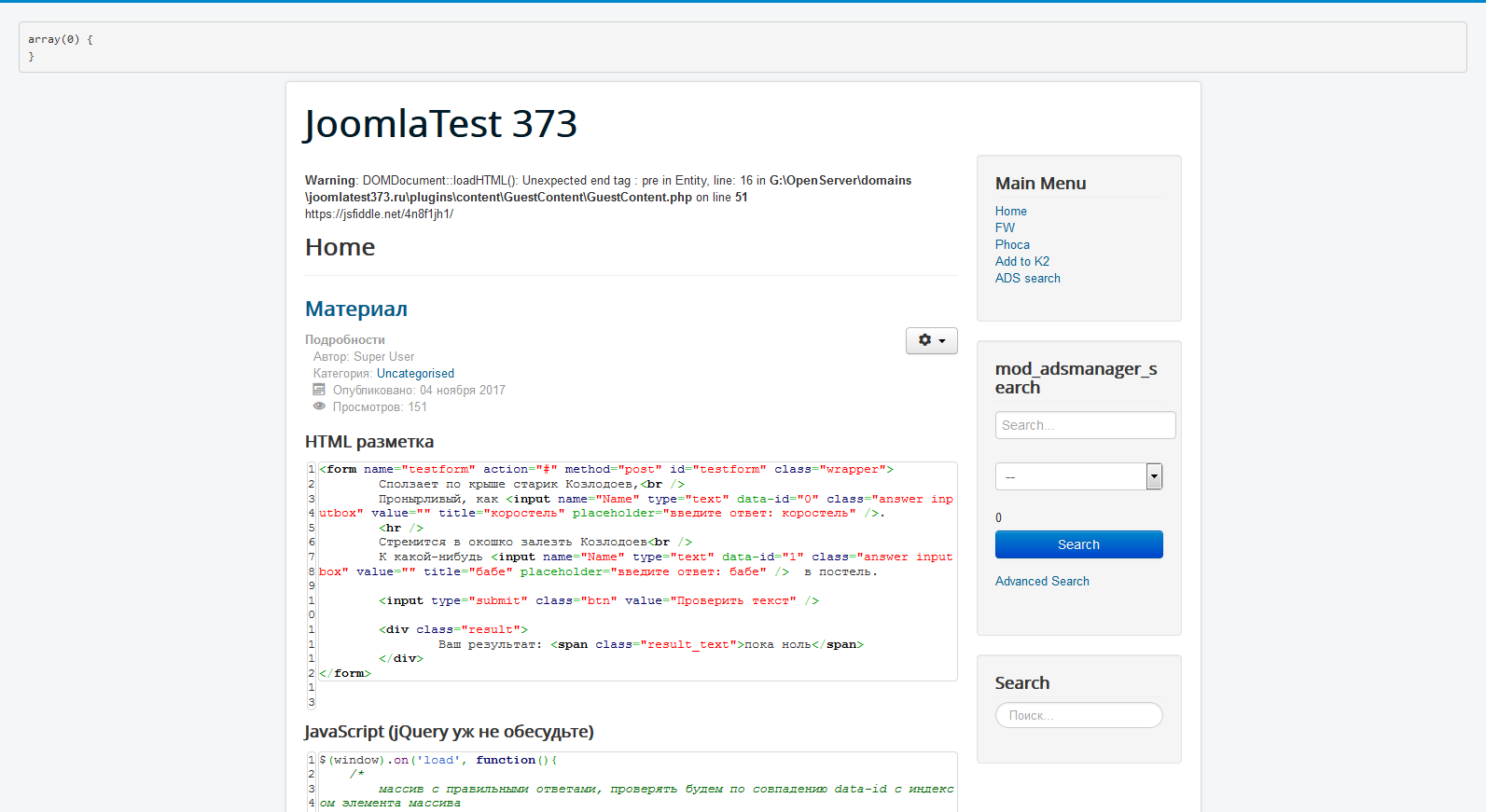Open the Phoca menu link
The image size is (1486, 812).
(1012, 245)
